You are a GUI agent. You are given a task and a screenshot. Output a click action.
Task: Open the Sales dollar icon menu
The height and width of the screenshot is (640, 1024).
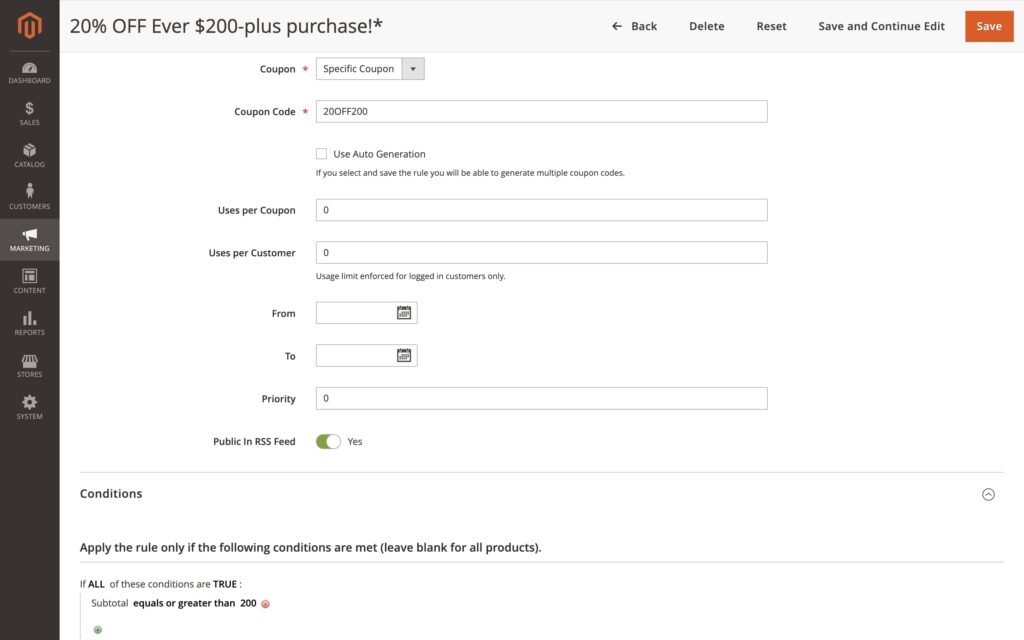point(29,114)
